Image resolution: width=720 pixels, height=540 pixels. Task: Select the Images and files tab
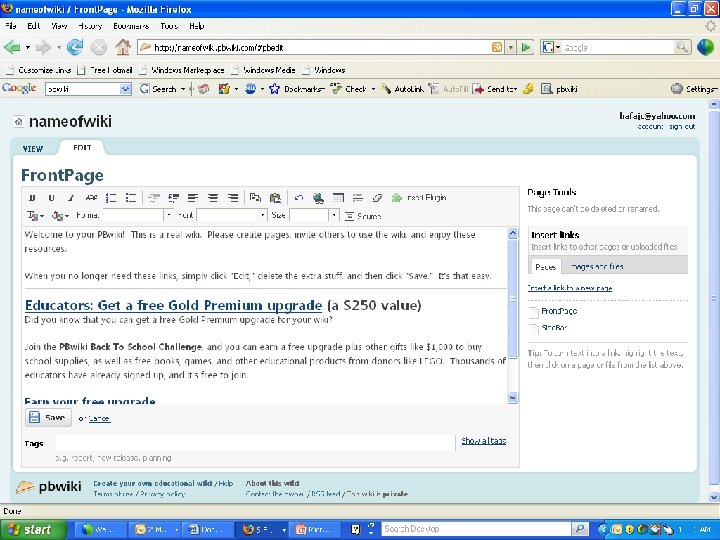click(x=596, y=266)
